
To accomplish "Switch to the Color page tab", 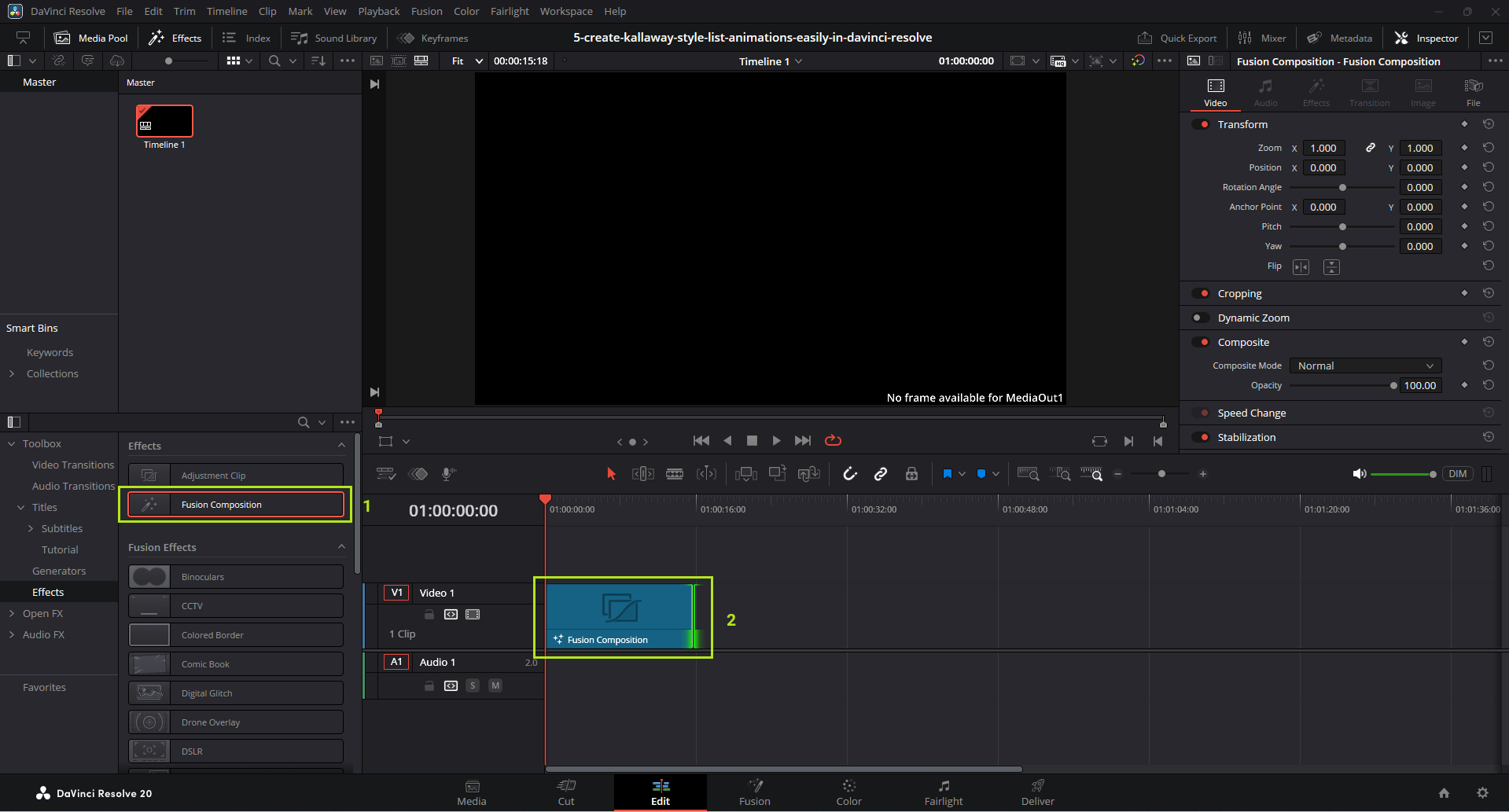I will point(848,792).
